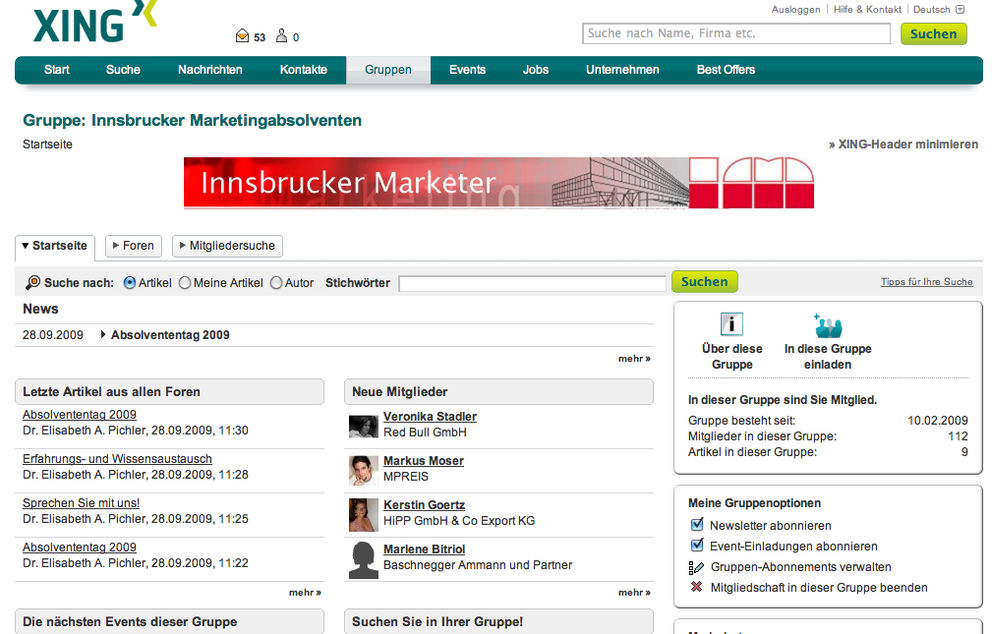Screen dimensions: 992x634
Task: Click the 'Über diese Gruppe' info icon
Action: tap(732, 324)
